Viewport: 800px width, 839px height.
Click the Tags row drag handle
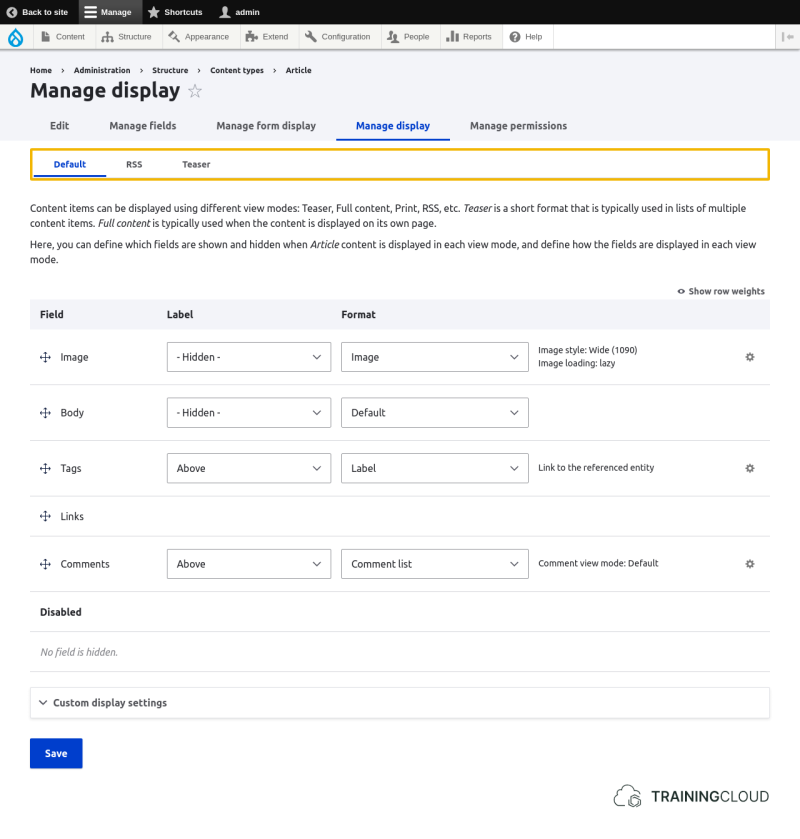point(45,469)
